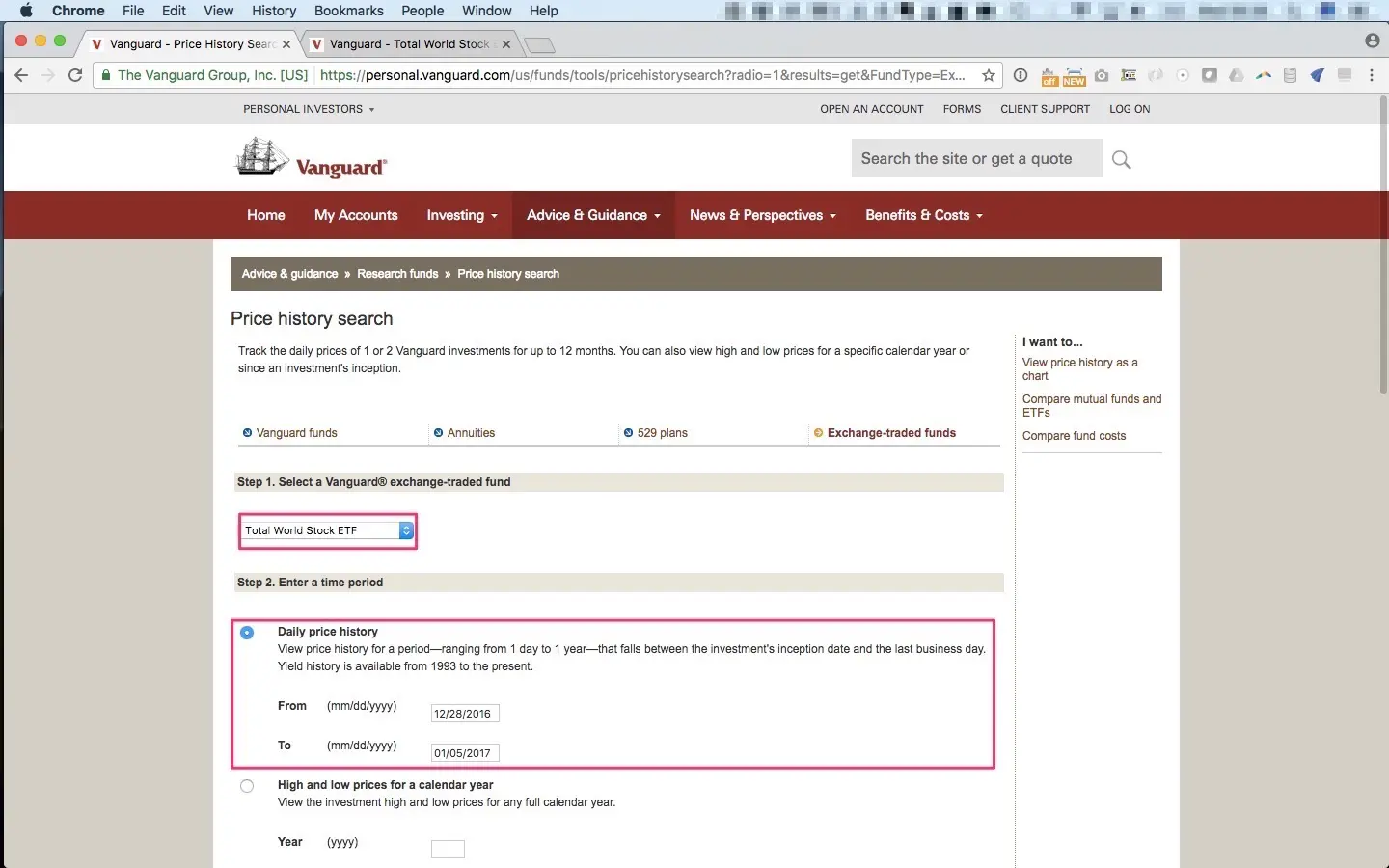Bookmark this page with the star icon
Viewport: 1389px width, 868px height.
989,75
